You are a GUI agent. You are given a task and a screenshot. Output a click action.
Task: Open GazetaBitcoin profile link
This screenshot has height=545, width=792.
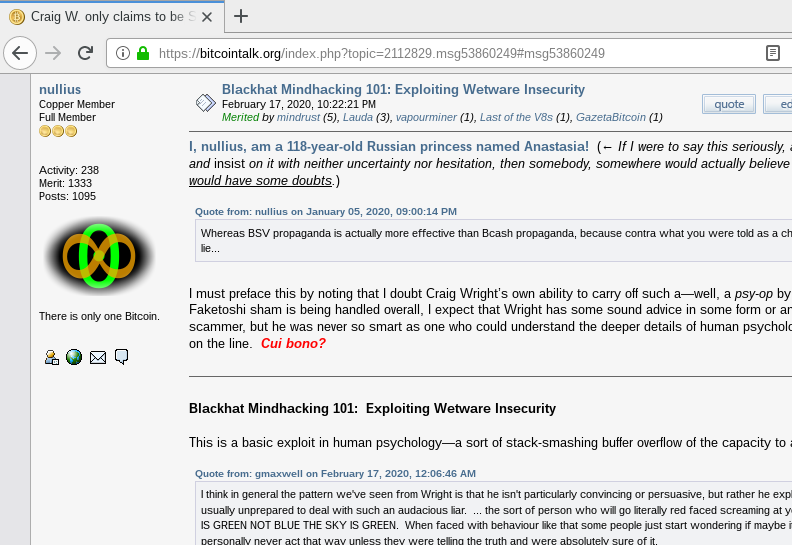tap(611, 117)
